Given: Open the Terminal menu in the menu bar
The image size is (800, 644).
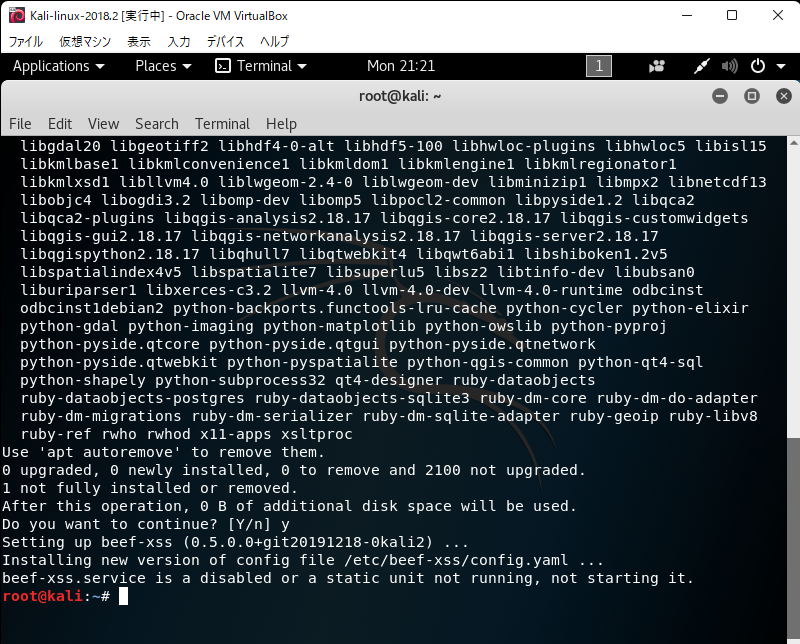Looking at the screenshot, I should click(222, 124).
